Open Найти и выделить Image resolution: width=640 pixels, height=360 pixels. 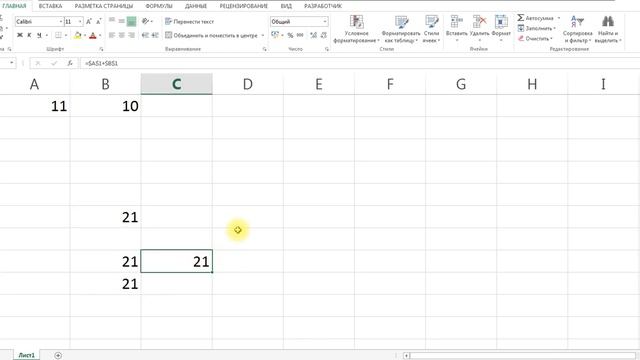608,29
